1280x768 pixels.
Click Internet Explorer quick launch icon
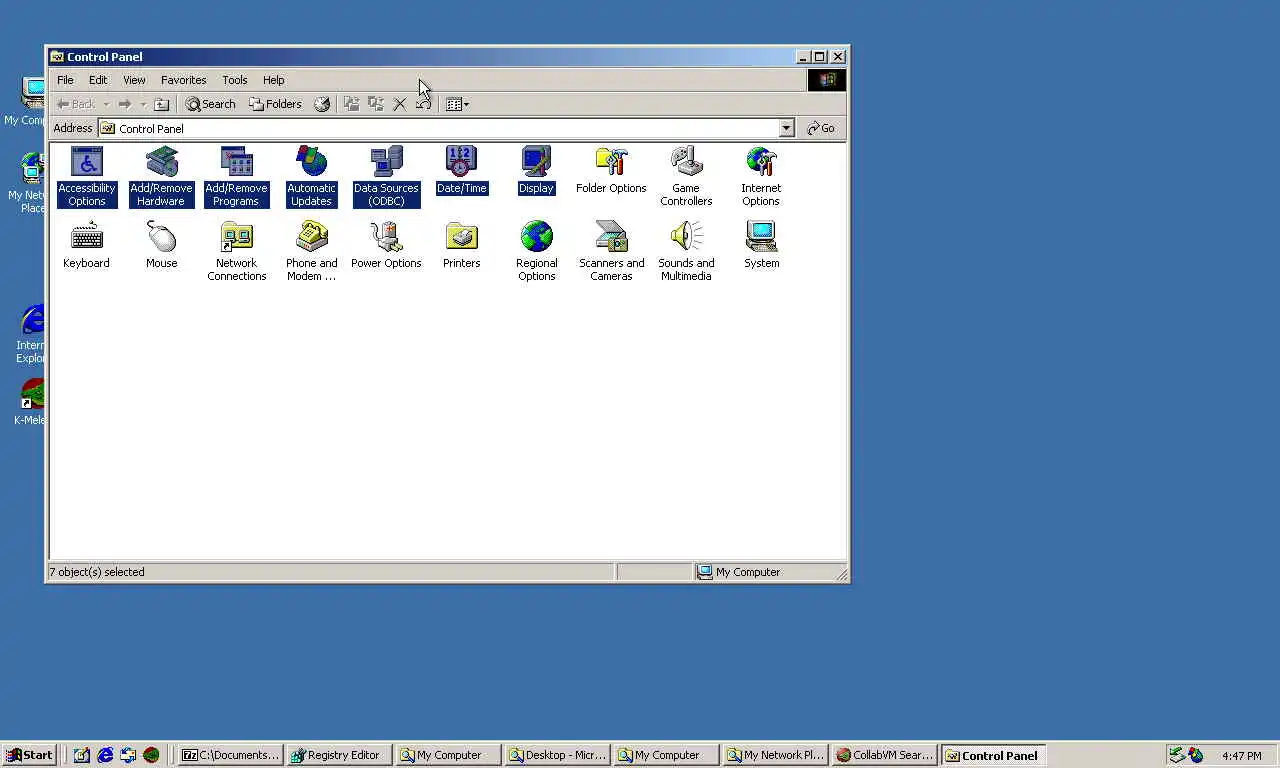click(x=105, y=755)
